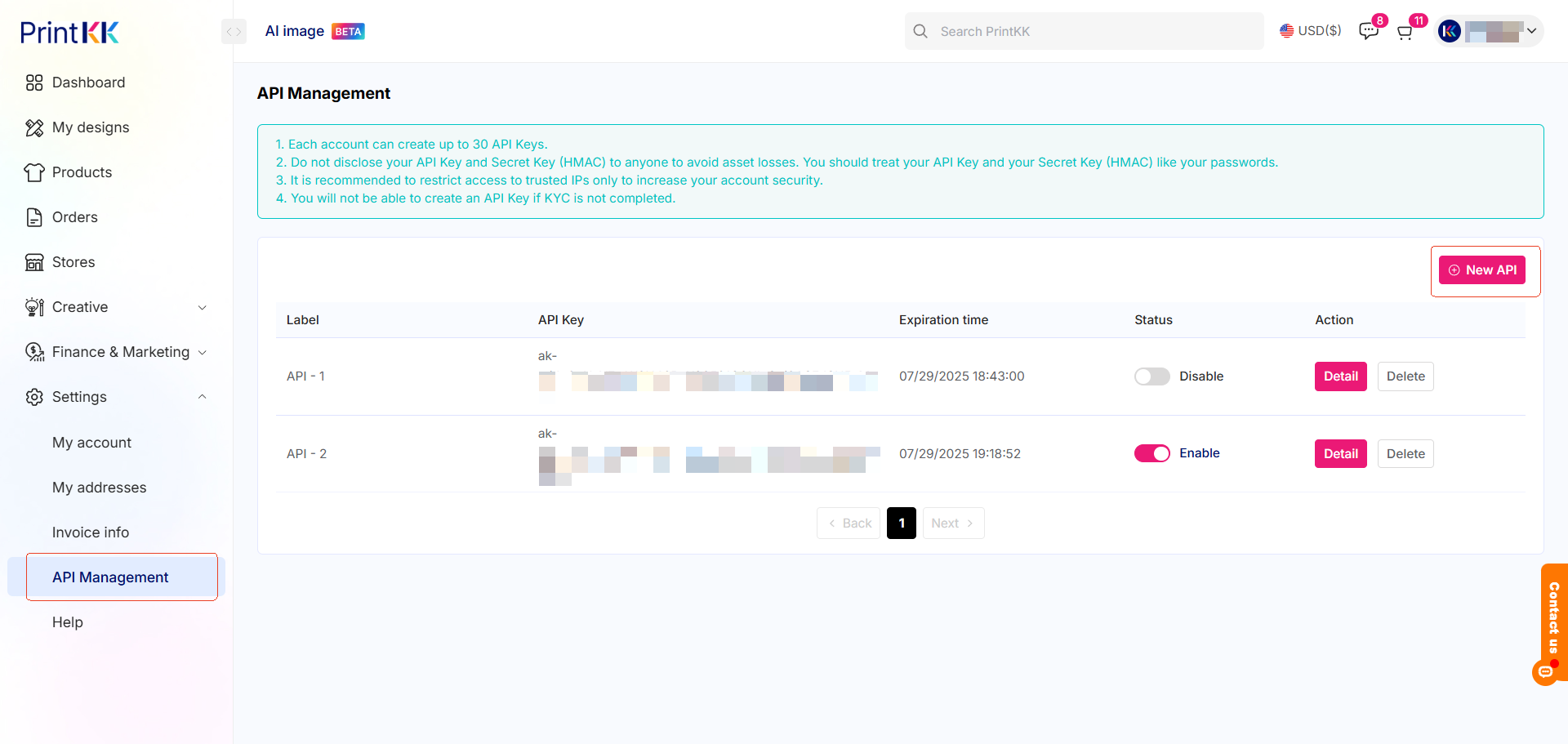Click the 07/29/2025 18:43:00 expiration cell
This screenshot has height=744, width=1568.
tap(962, 376)
